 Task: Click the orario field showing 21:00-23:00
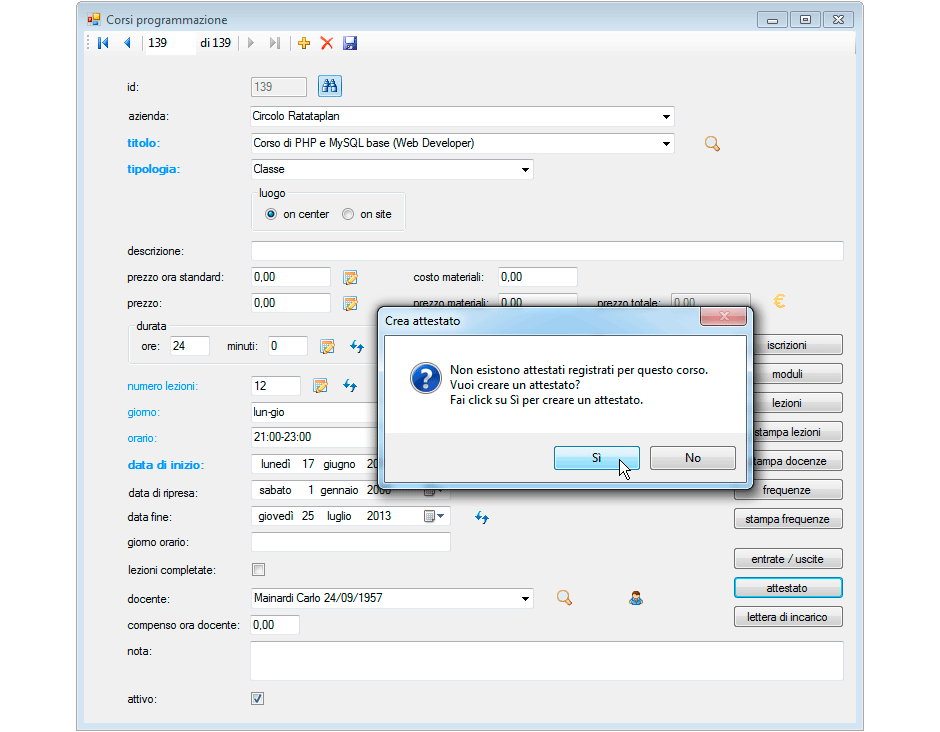(x=315, y=438)
